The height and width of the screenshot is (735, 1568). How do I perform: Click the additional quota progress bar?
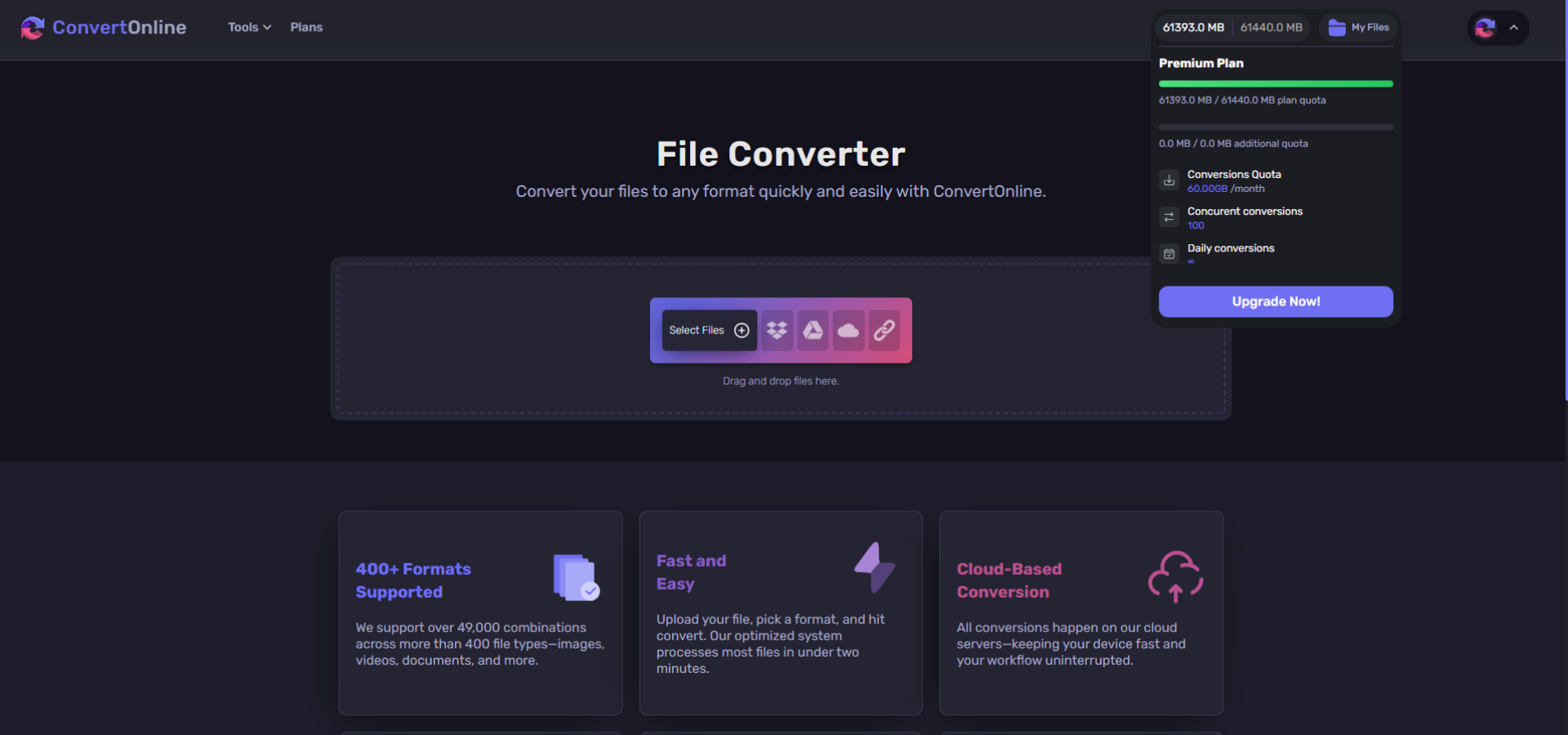(x=1275, y=127)
